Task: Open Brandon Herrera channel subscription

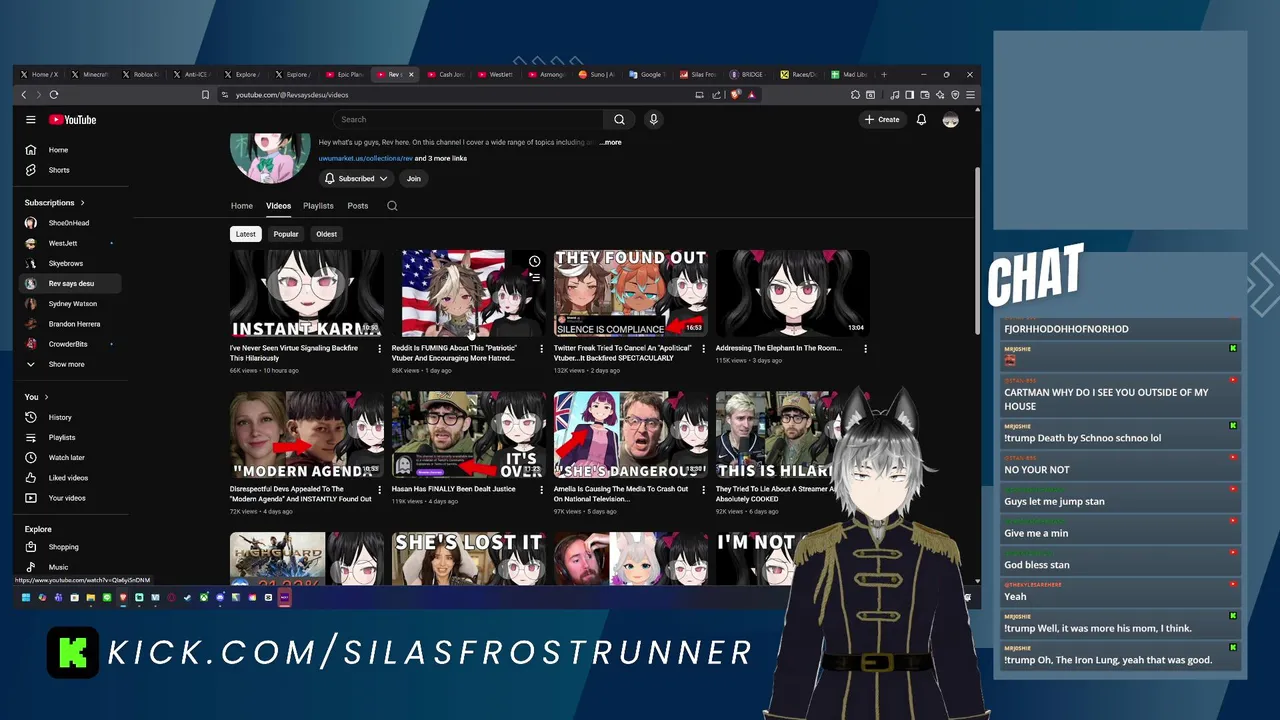Action: click(x=72, y=324)
